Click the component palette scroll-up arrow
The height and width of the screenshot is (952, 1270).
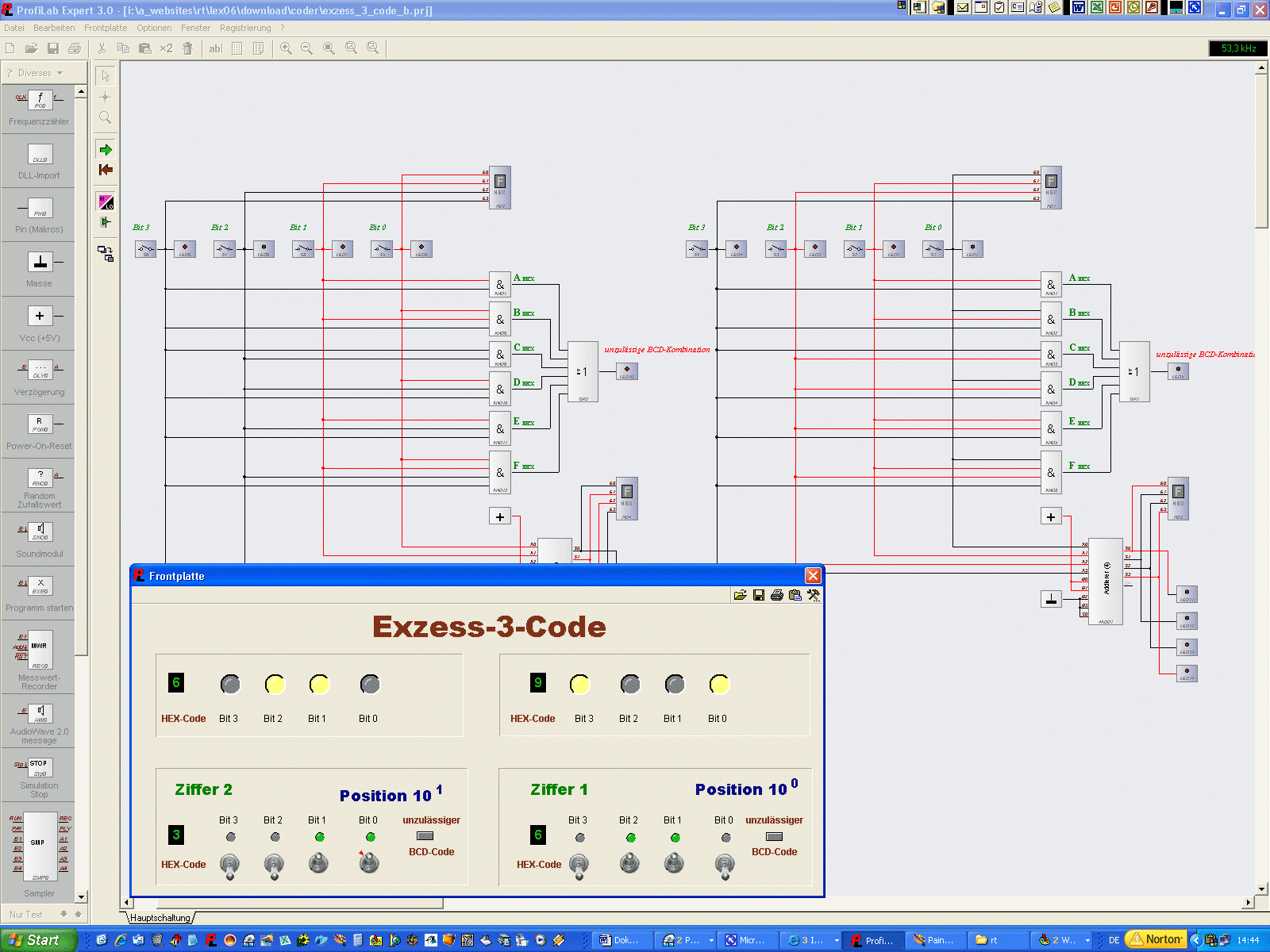click(x=81, y=92)
